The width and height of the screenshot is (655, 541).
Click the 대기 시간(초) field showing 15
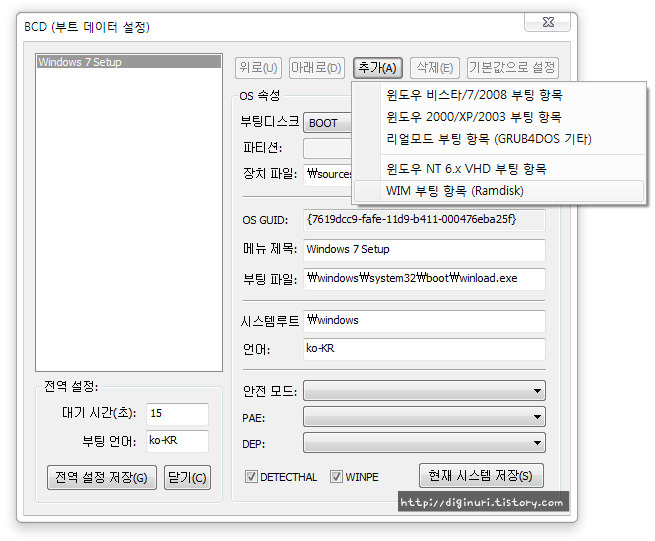[177, 414]
